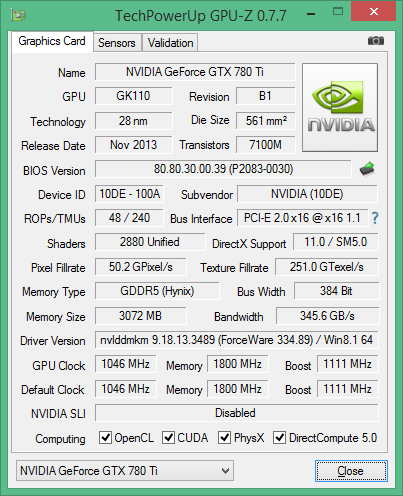Click the Driver Version field nvlddmkm

point(237,340)
